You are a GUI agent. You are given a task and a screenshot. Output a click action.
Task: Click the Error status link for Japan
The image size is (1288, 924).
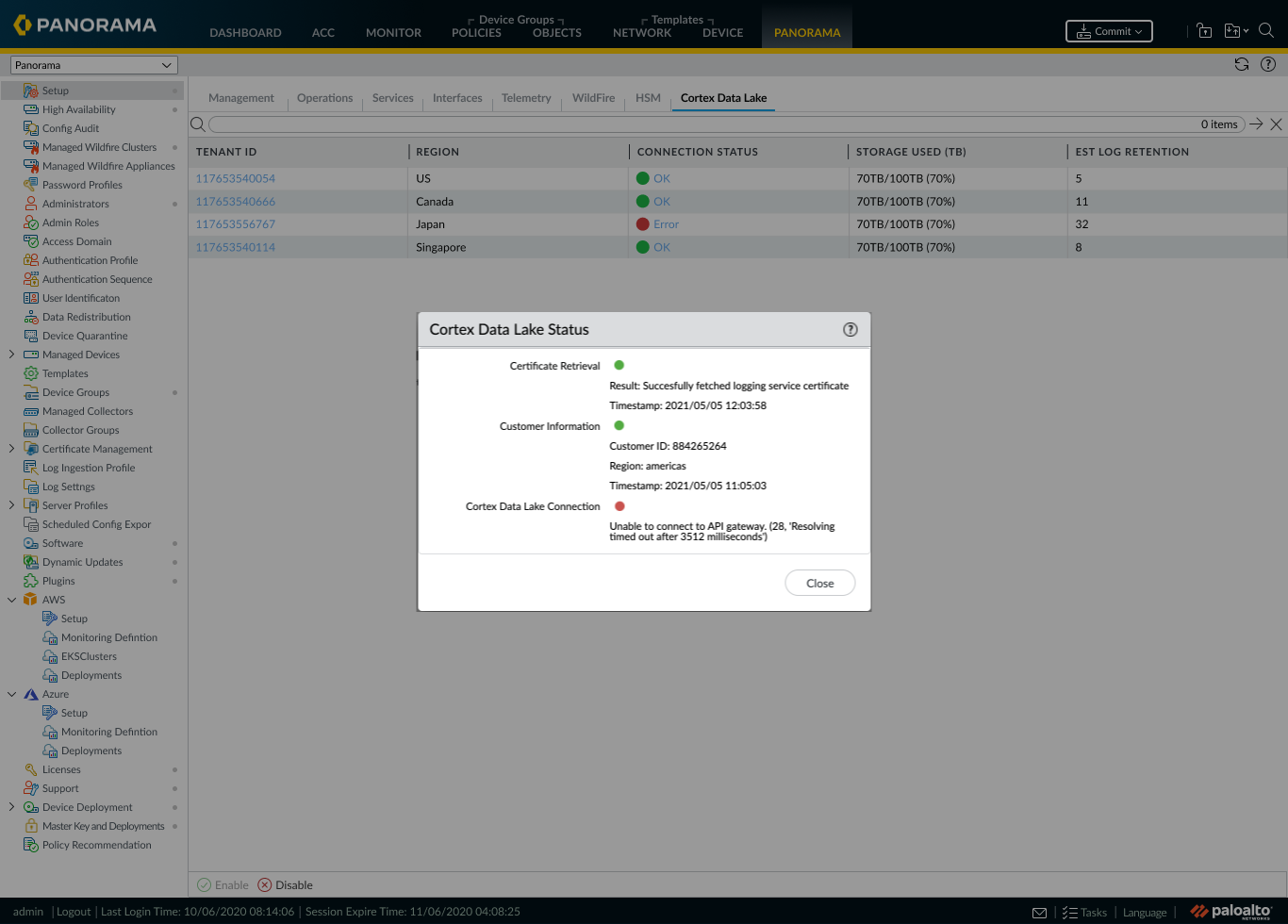pyautogui.click(x=667, y=224)
